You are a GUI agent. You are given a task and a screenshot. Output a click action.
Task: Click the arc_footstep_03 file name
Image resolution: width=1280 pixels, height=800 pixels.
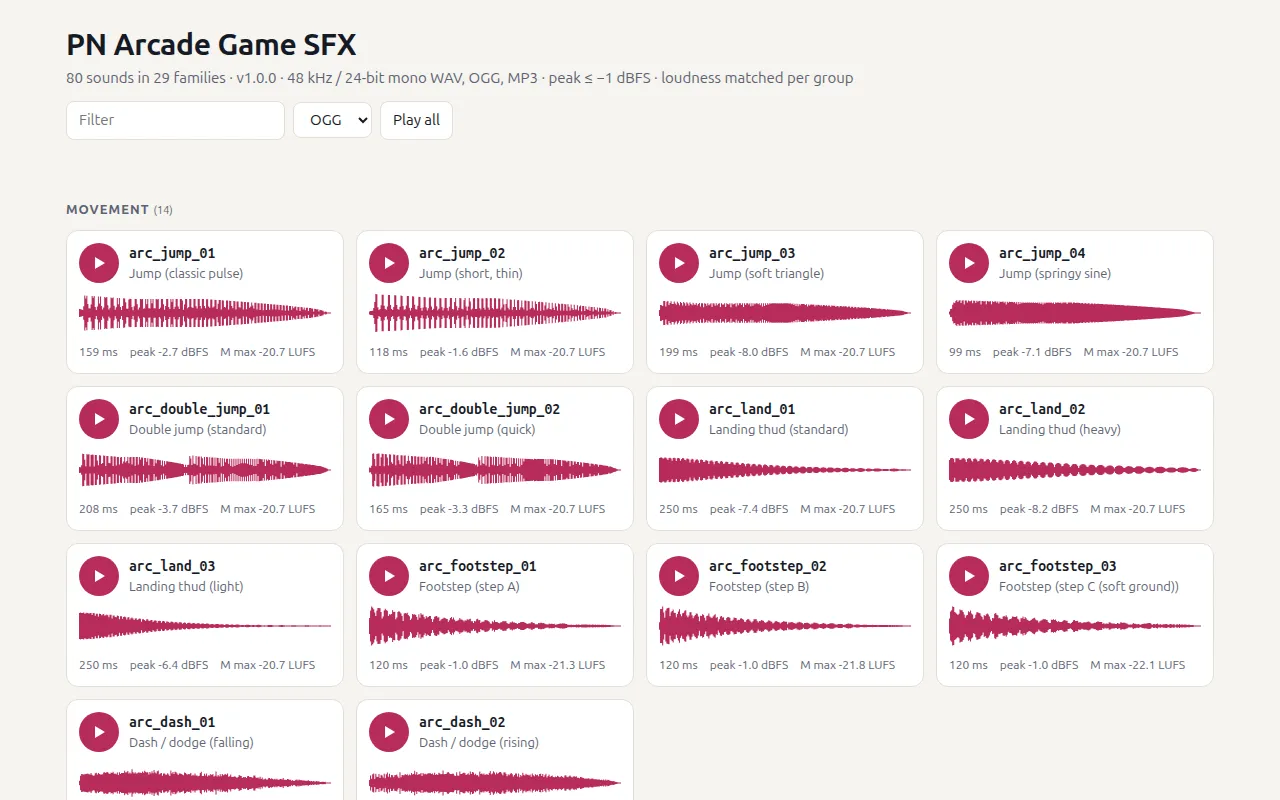pyautogui.click(x=1058, y=566)
